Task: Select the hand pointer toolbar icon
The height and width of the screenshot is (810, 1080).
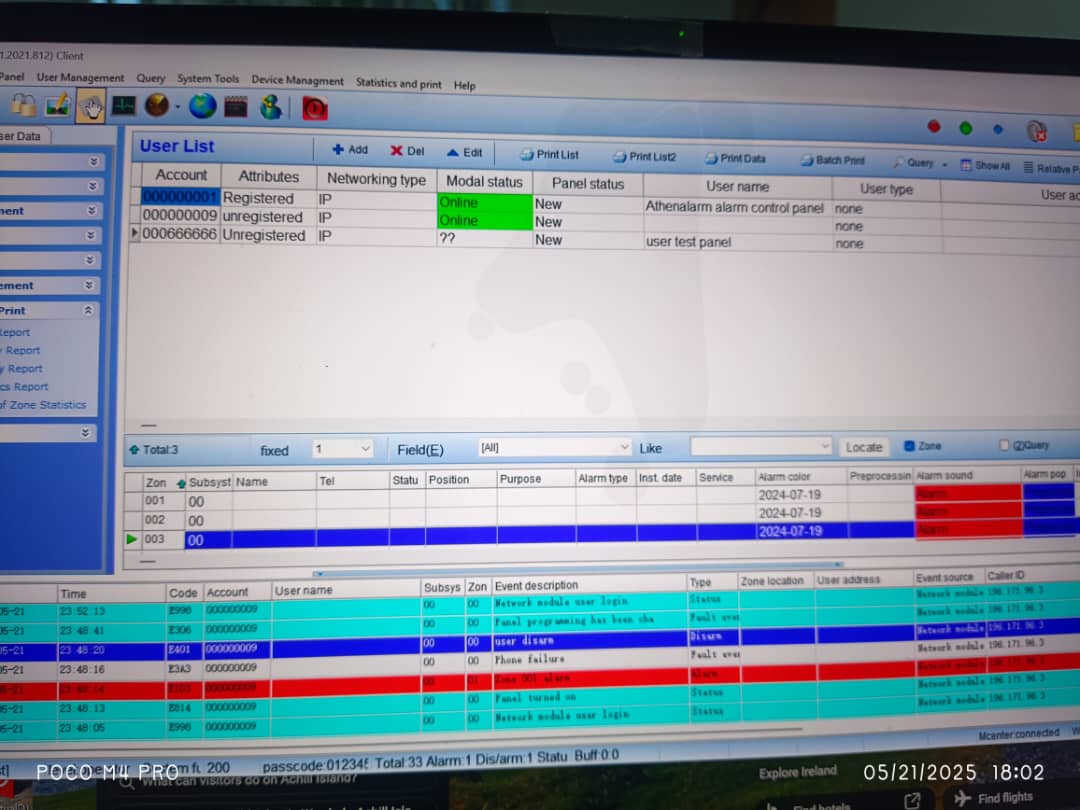Action: pos(91,106)
